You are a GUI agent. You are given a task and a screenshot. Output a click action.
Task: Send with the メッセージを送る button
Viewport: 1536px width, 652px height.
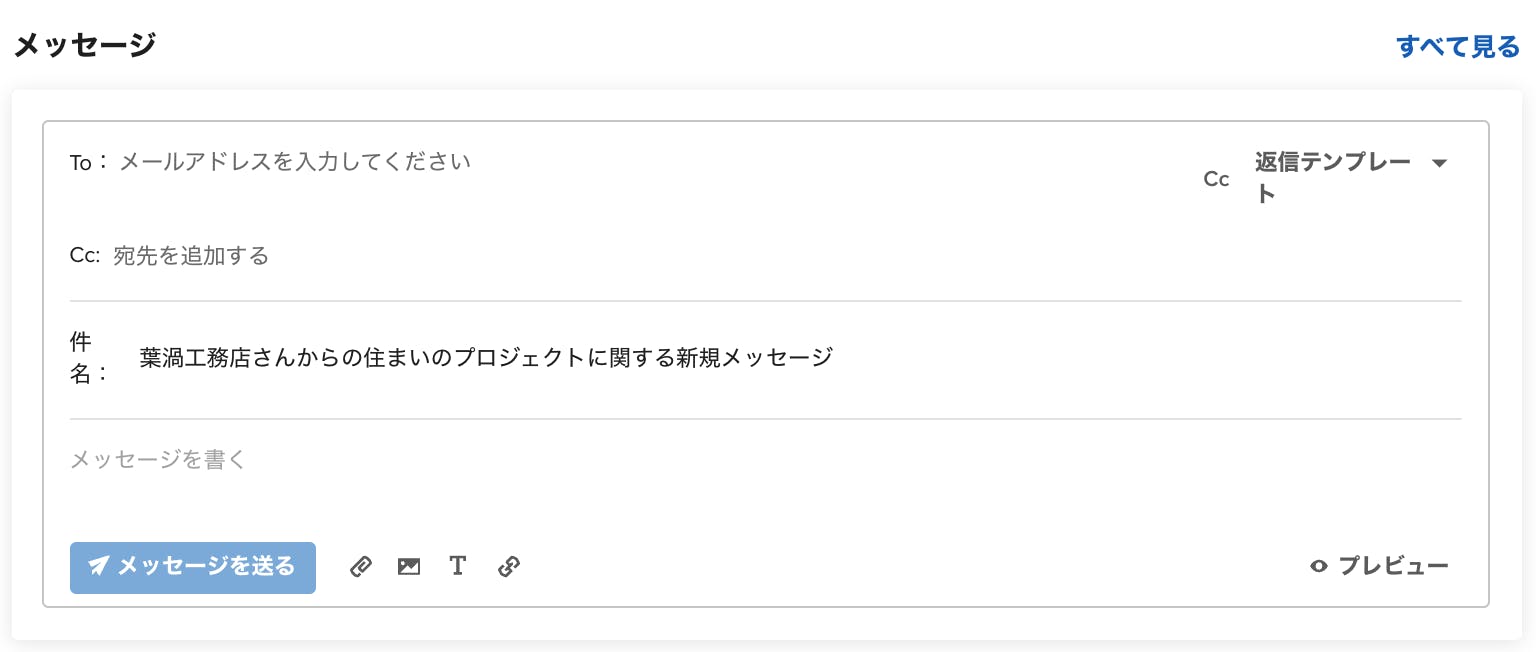(193, 567)
